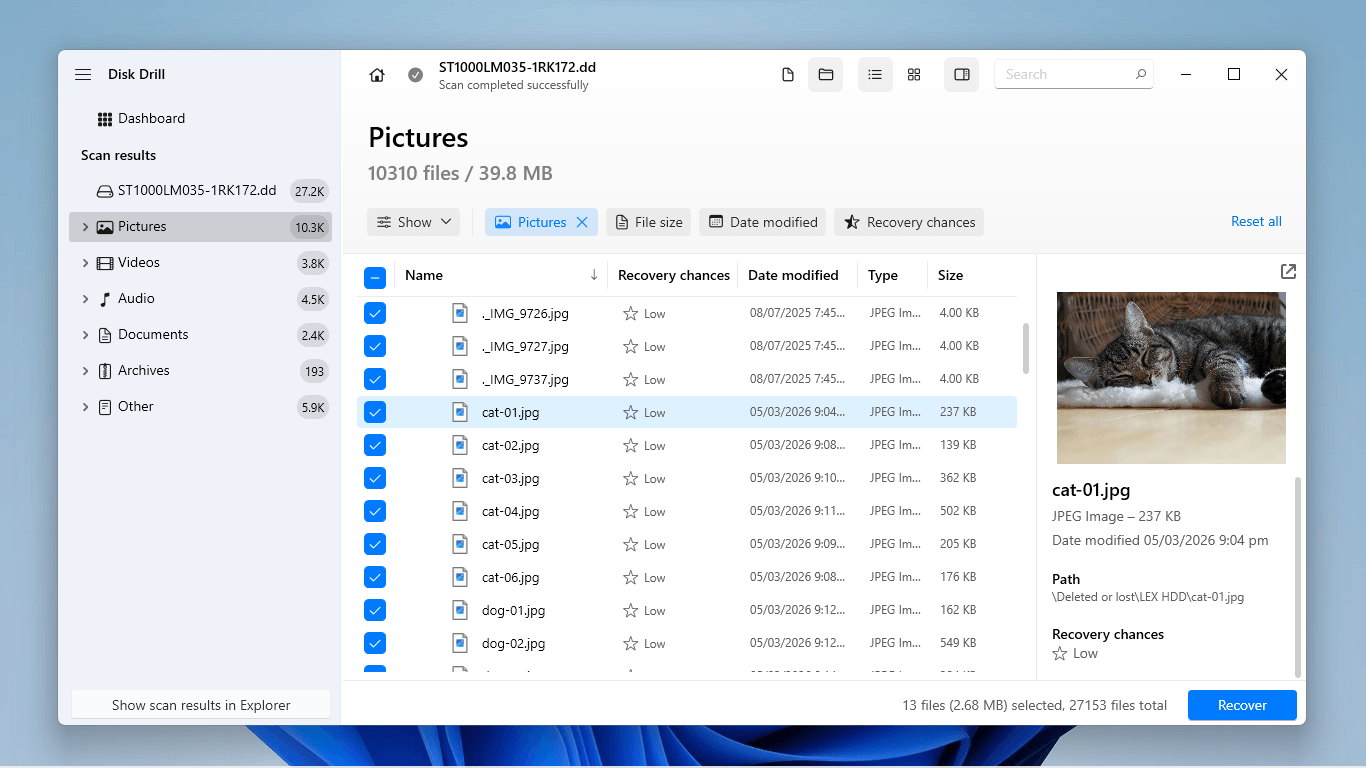
Task: Click the Recover button
Action: (1242, 705)
